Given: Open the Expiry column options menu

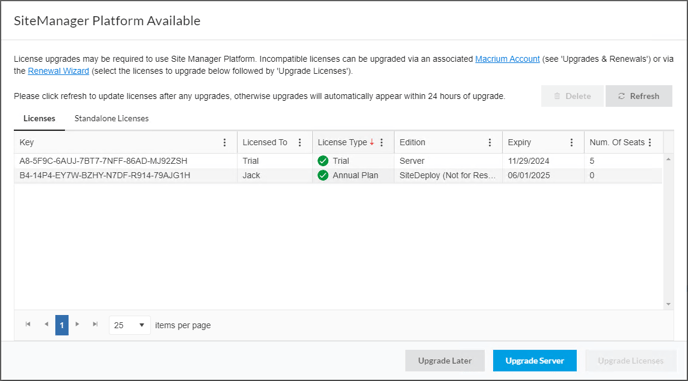Looking at the screenshot, I should click(x=571, y=142).
